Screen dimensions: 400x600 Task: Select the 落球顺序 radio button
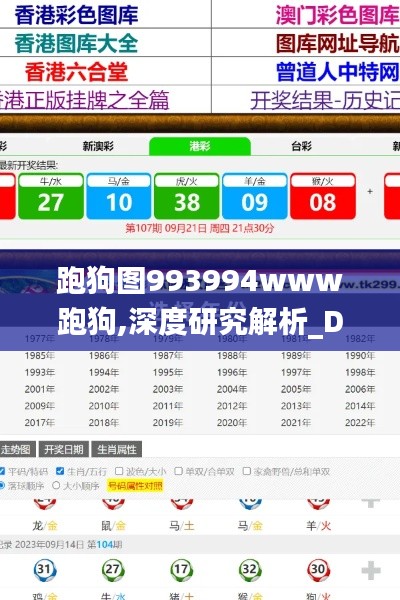coord(2,486)
